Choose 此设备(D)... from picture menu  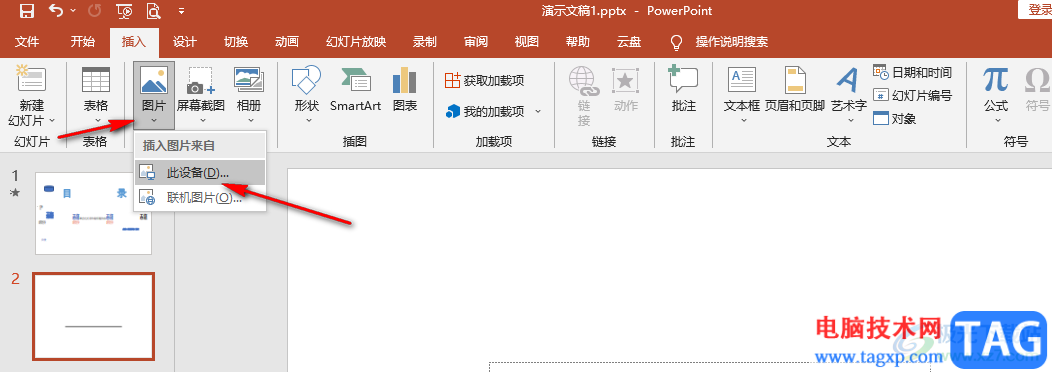[200, 172]
